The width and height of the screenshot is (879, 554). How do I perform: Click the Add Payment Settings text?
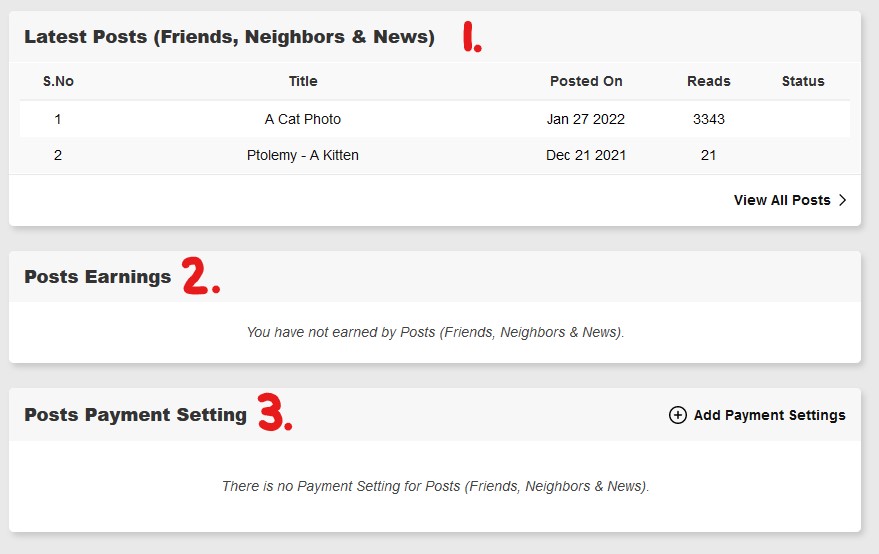(x=769, y=415)
